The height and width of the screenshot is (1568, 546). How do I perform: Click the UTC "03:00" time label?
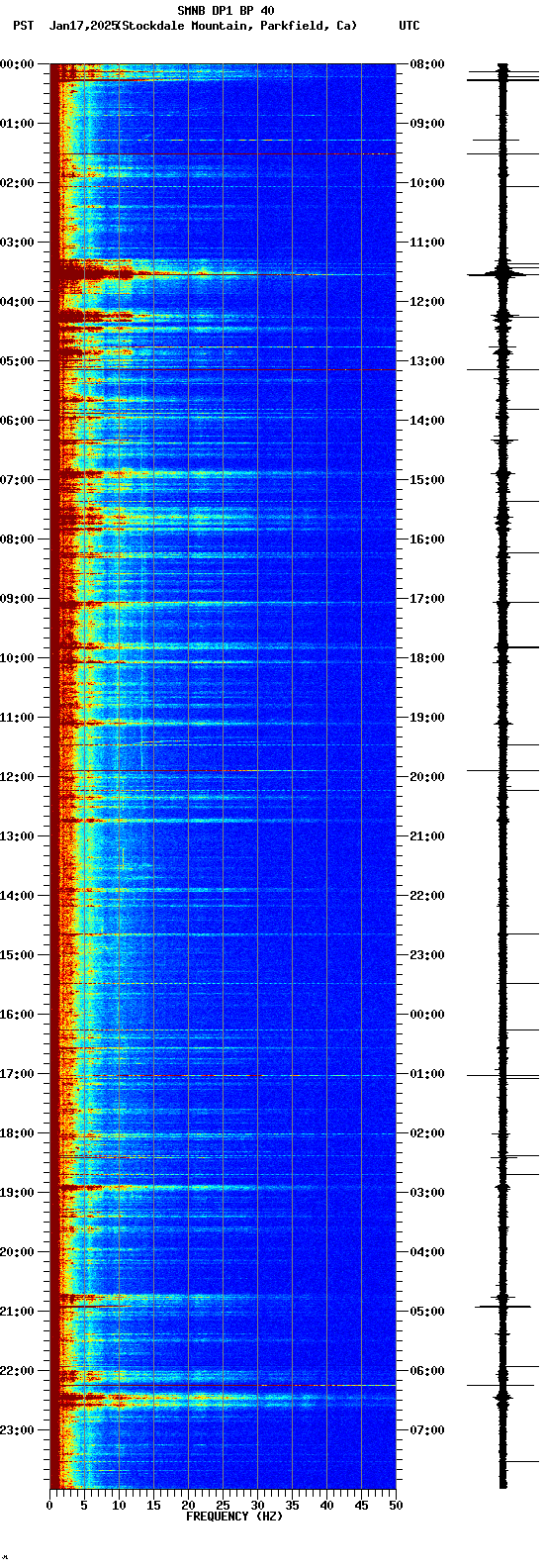coord(427,1193)
